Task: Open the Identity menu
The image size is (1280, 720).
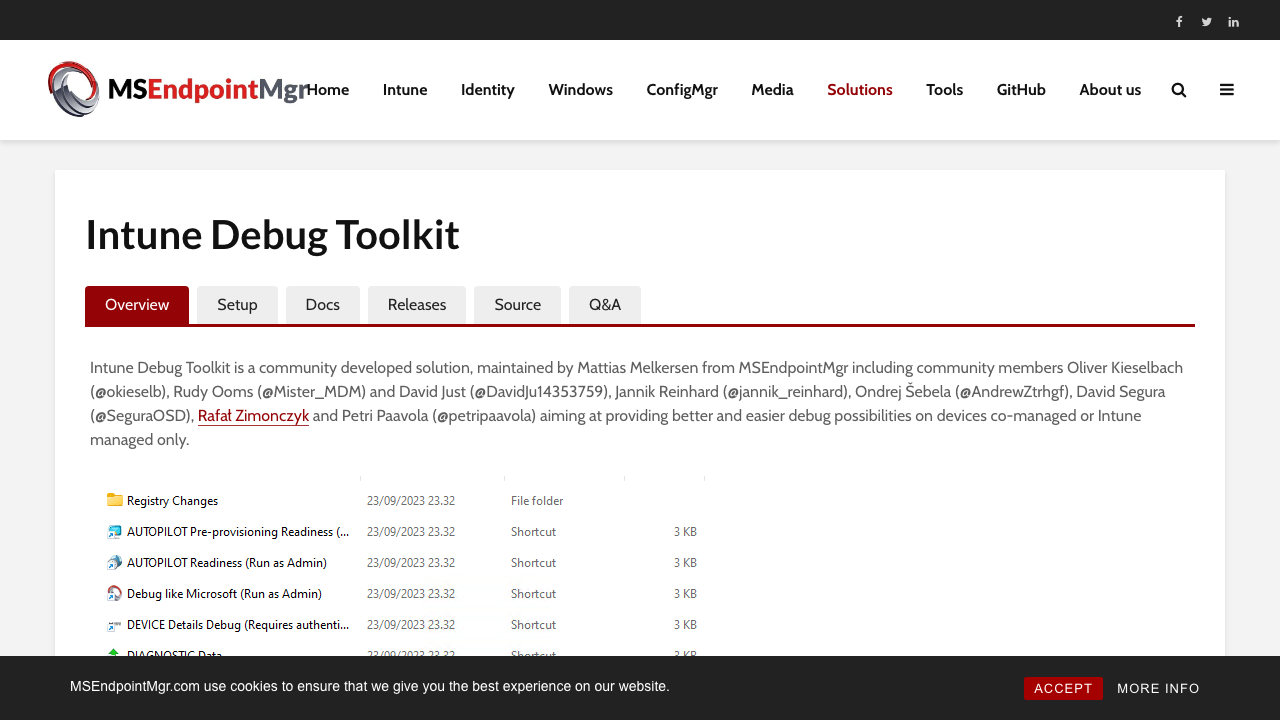Action: (x=488, y=90)
